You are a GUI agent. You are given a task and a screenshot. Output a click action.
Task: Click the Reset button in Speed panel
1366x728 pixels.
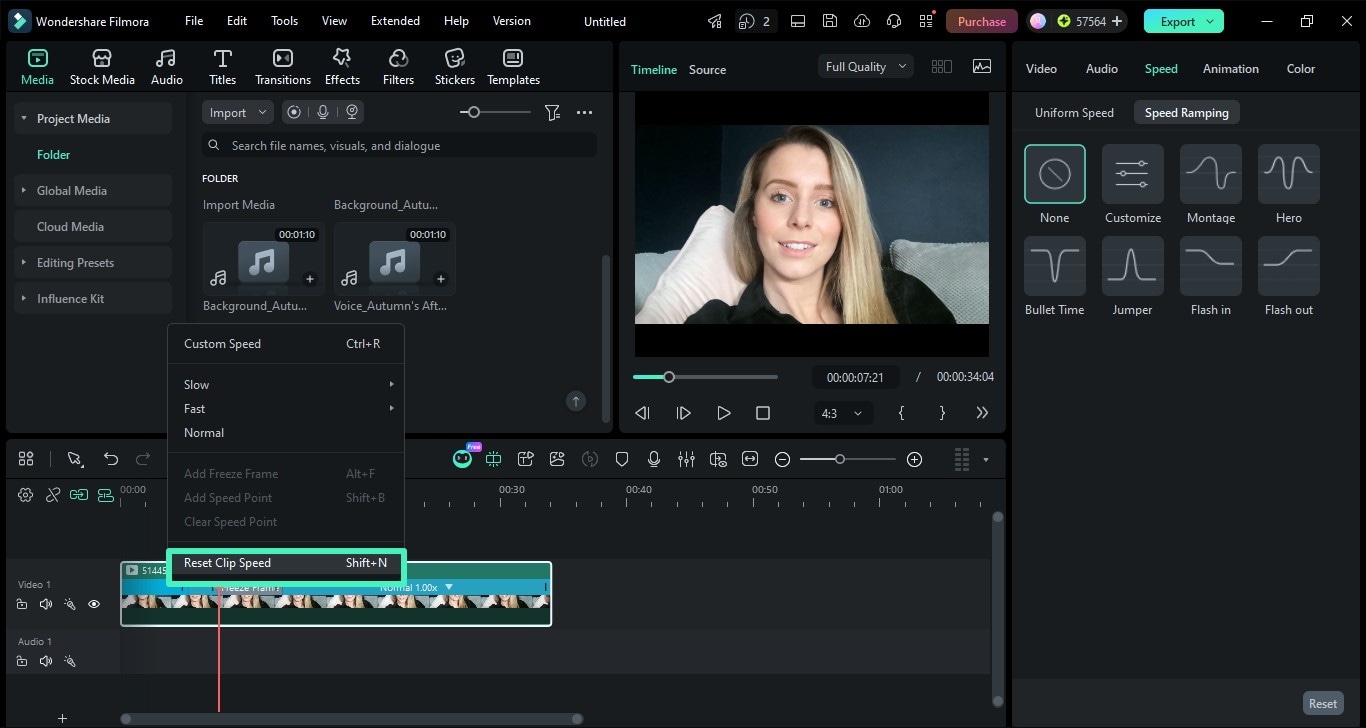1322,703
